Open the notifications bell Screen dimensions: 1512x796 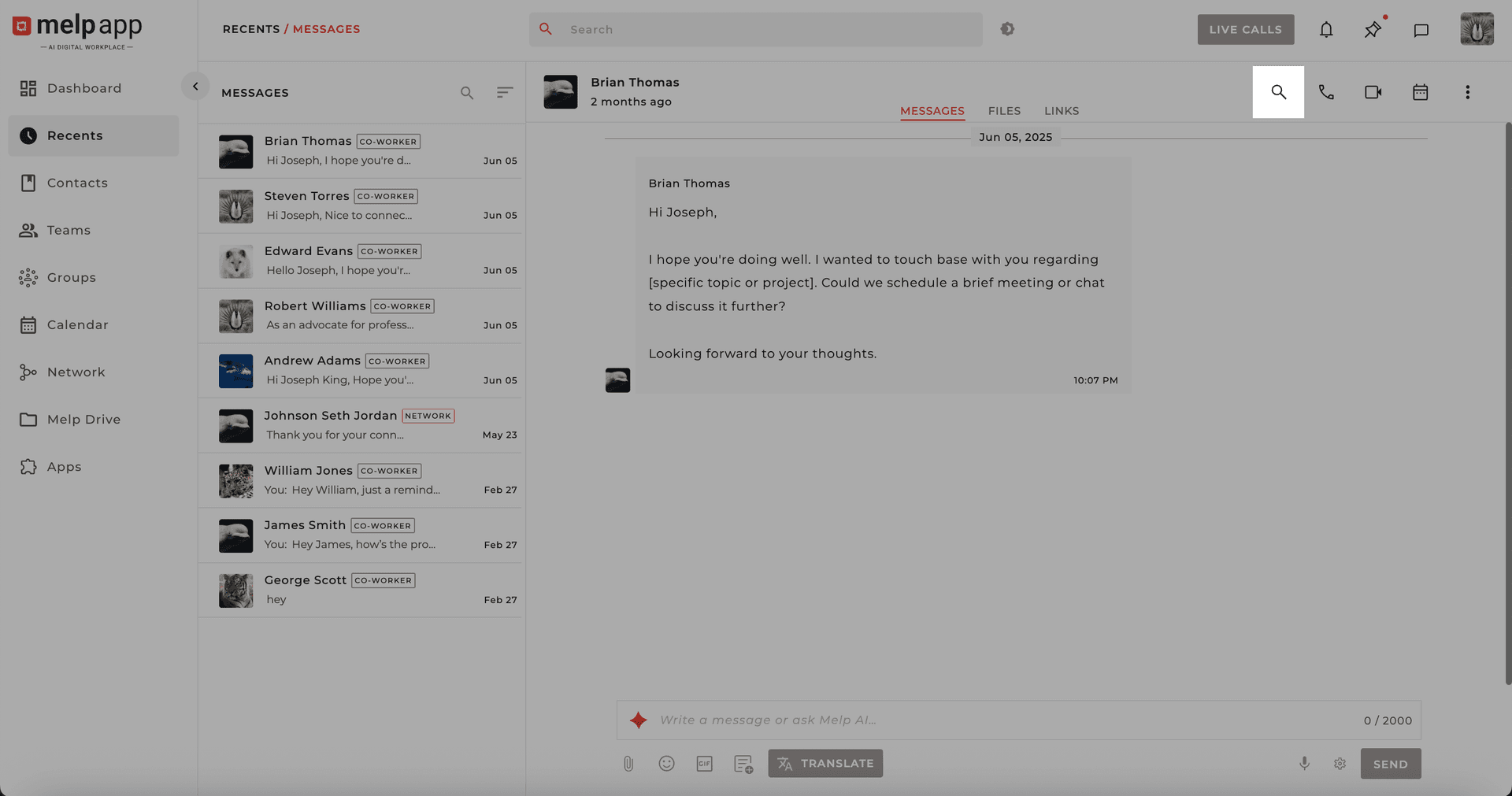pyautogui.click(x=1326, y=30)
